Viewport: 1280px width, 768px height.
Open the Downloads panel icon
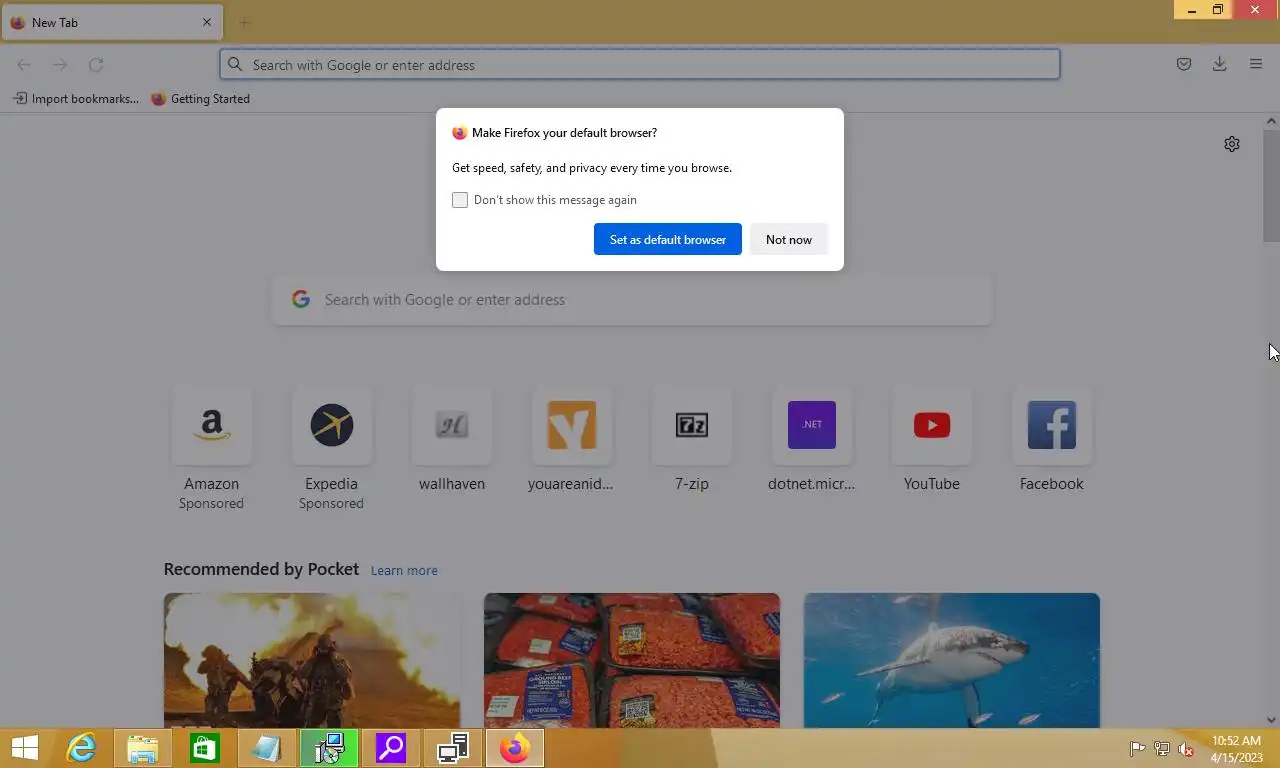(x=1220, y=65)
